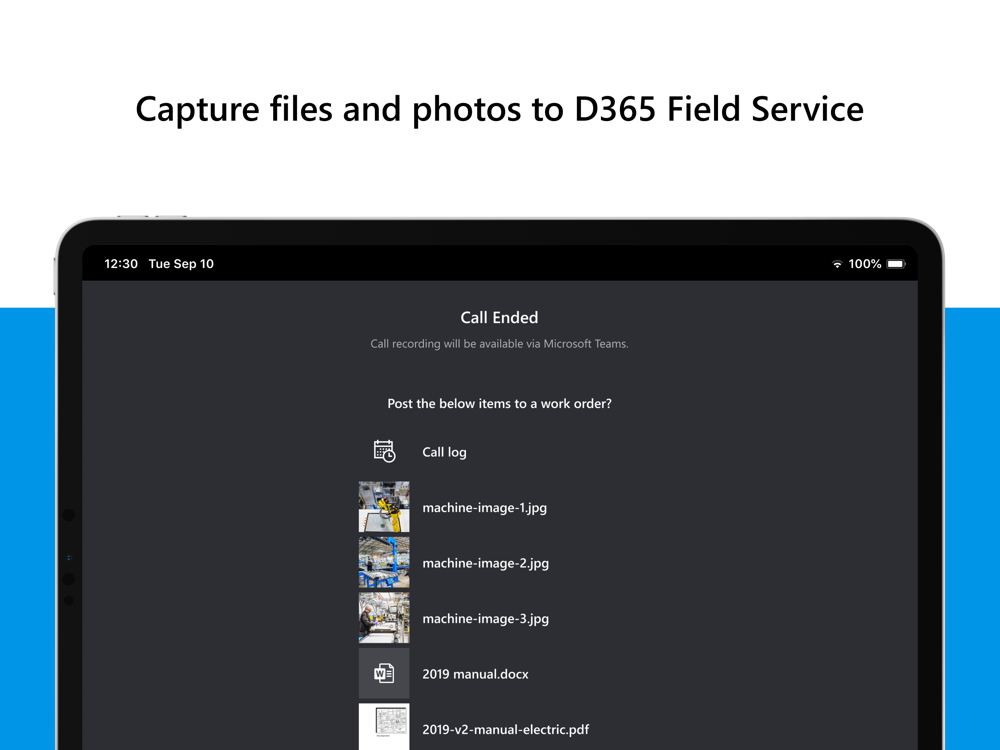Open the electric manual PDF thumbnail
This screenshot has width=1000, height=750.
(x=384, y=727)
